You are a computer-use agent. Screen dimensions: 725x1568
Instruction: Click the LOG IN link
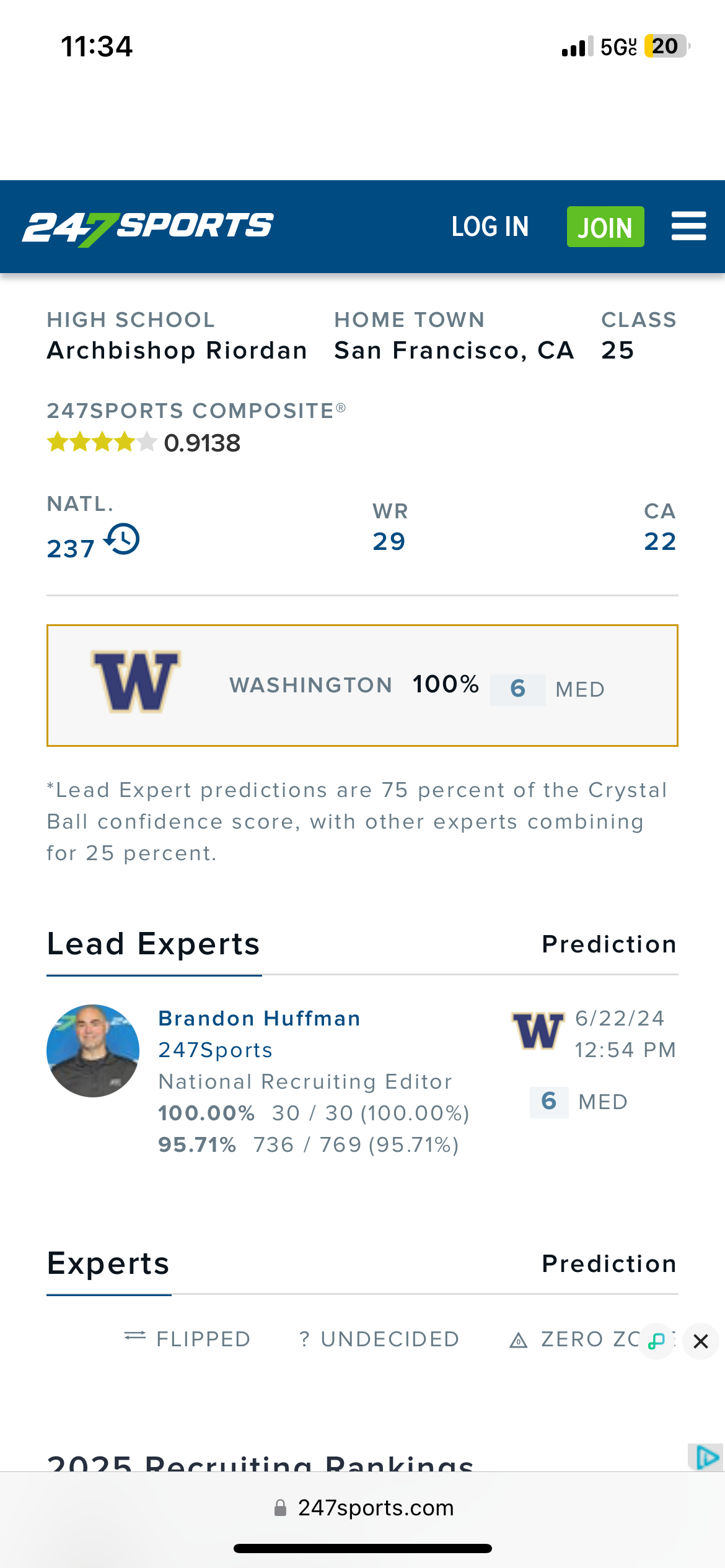click(x=490, y=227)
